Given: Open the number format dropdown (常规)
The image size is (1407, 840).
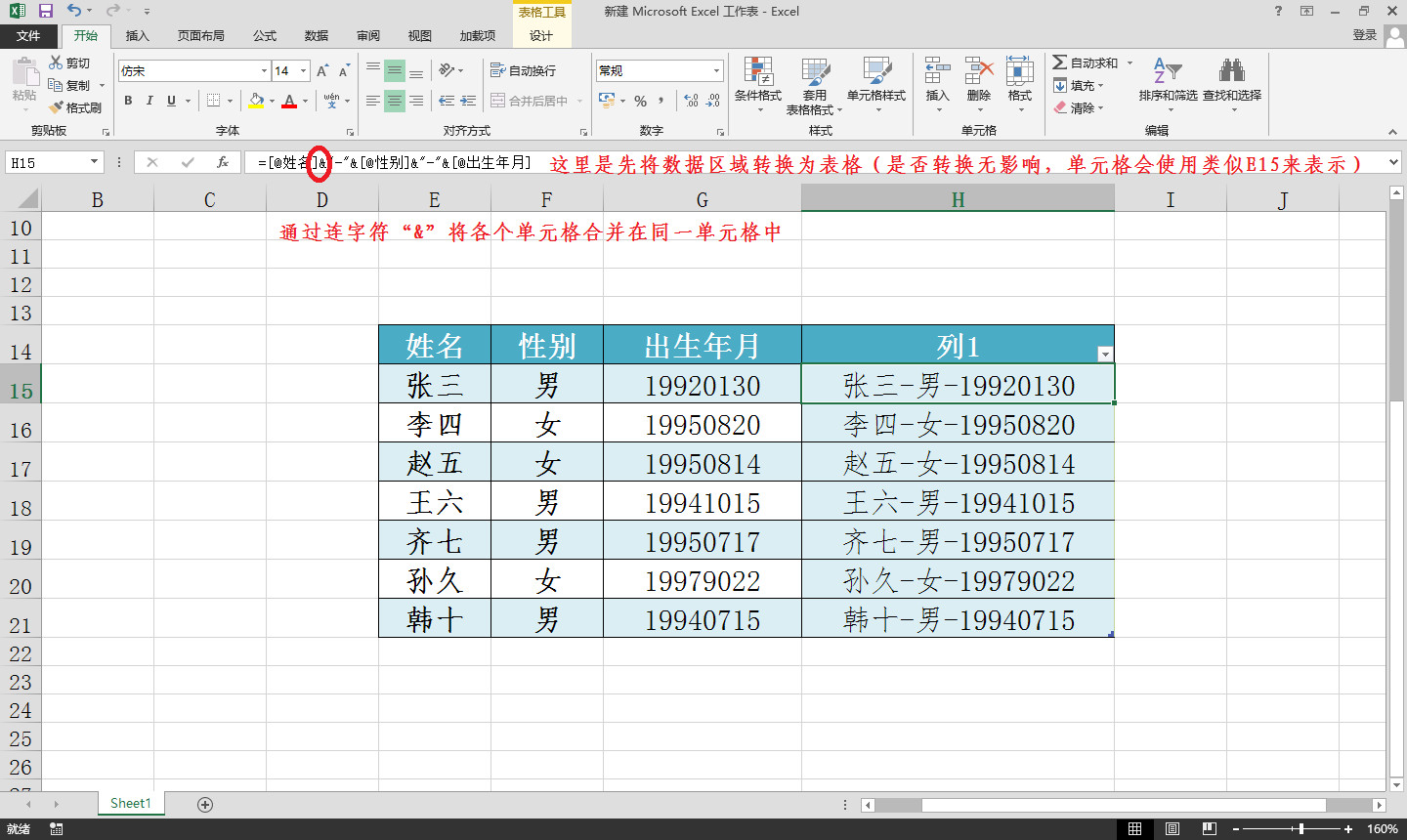Looking at the screenshot, I should [x=716, y=70].
